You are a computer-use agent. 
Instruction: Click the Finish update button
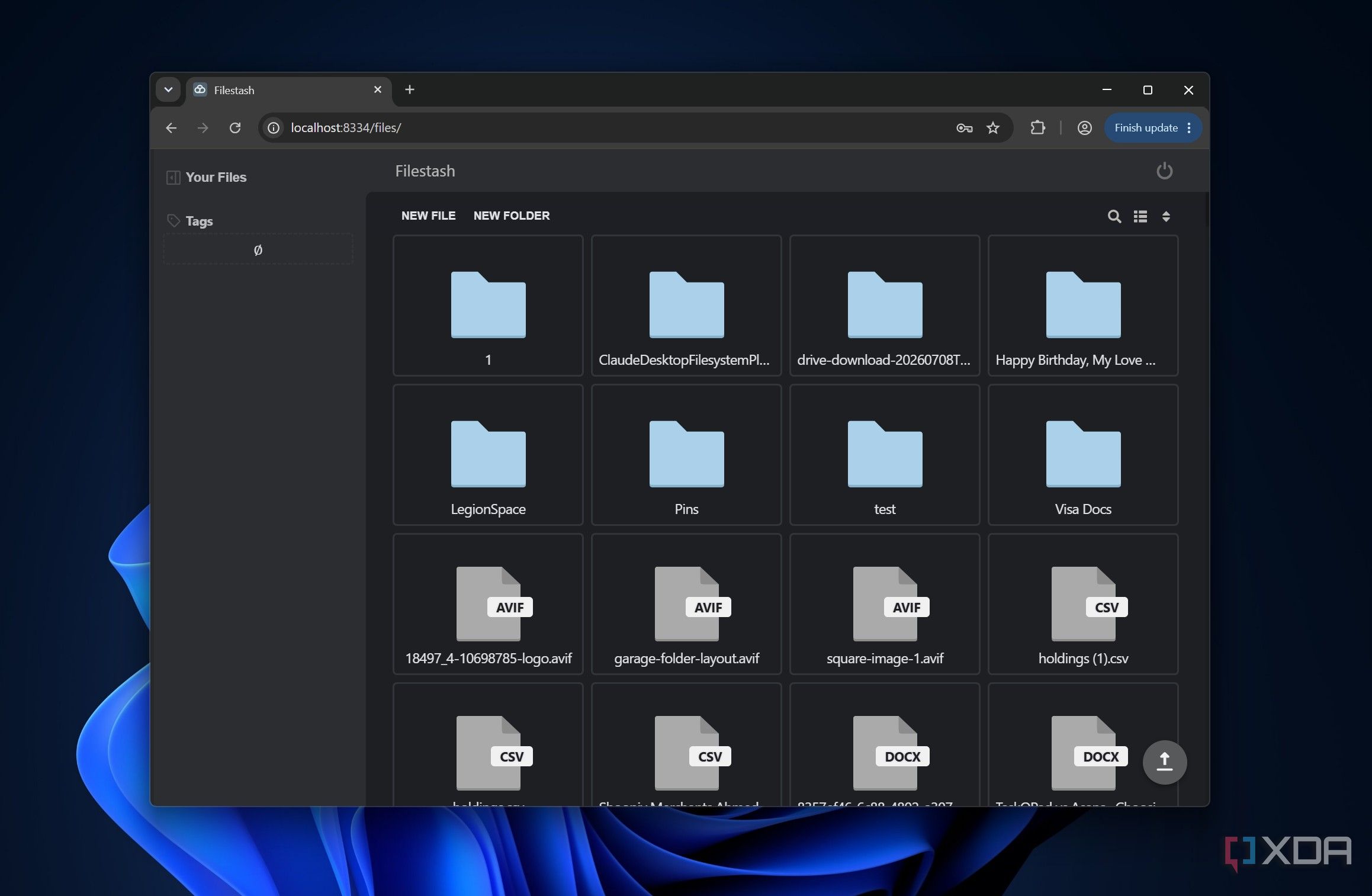[1152, 128]
